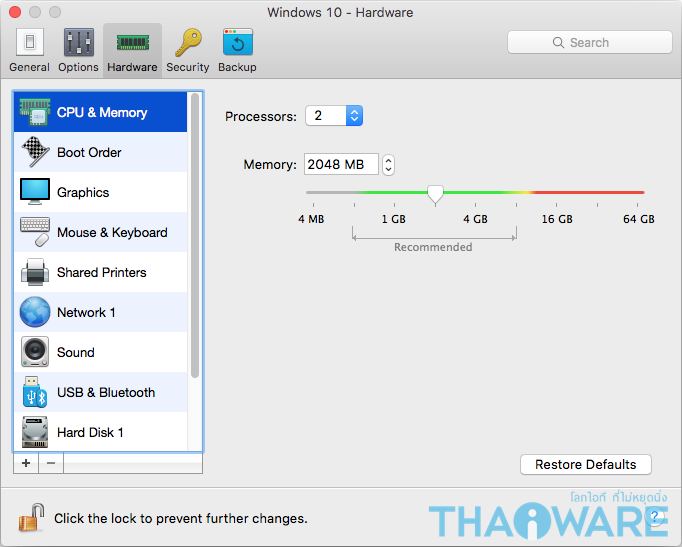682x547 pixels.
Task: Select the Boot Order list entry
Action: 100,152
